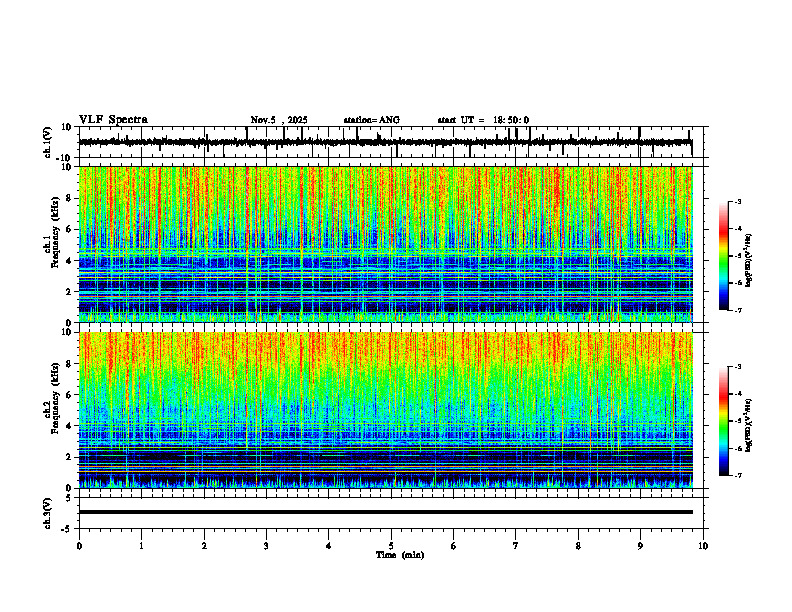Click the "ch.3(V)" axis label

(x=48, y=513)
